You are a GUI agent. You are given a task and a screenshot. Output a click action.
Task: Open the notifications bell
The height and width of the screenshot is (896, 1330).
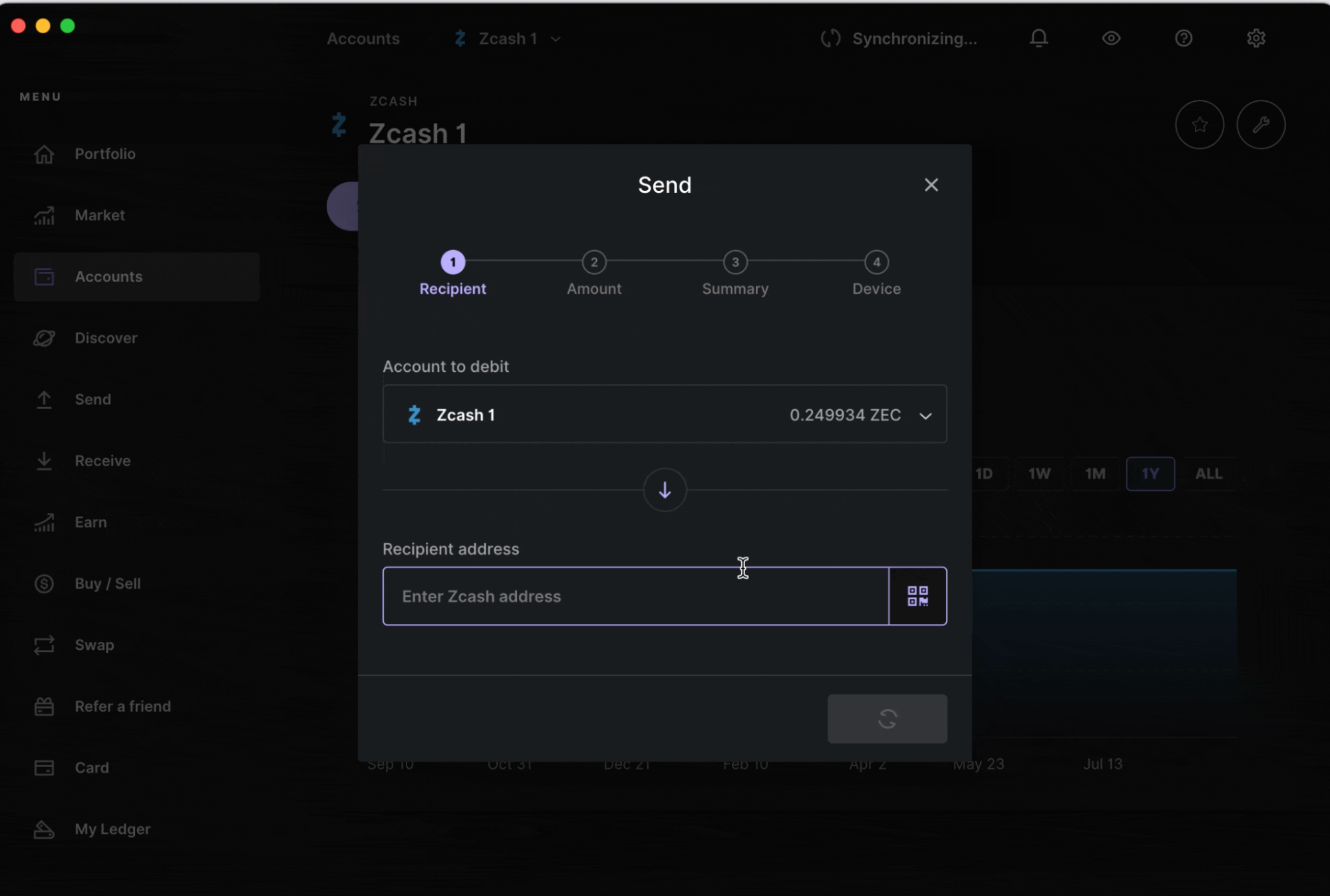[1039, 39]
